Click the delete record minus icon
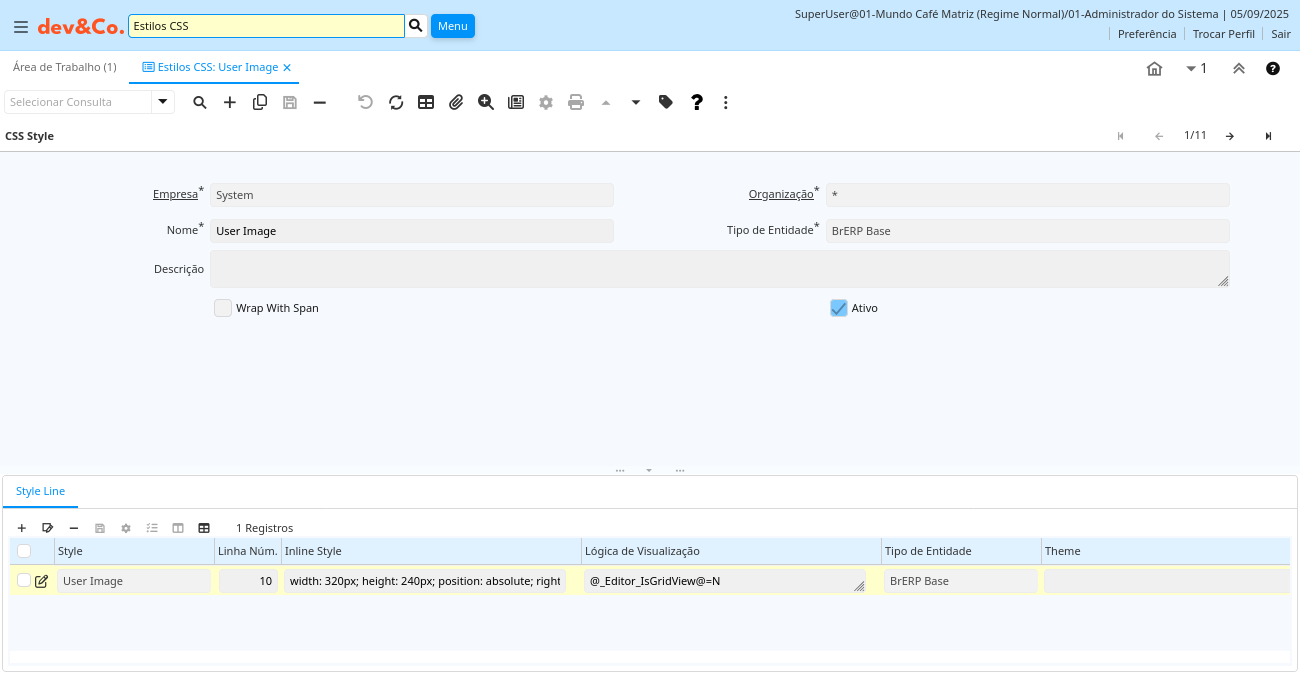 (320, 102)
